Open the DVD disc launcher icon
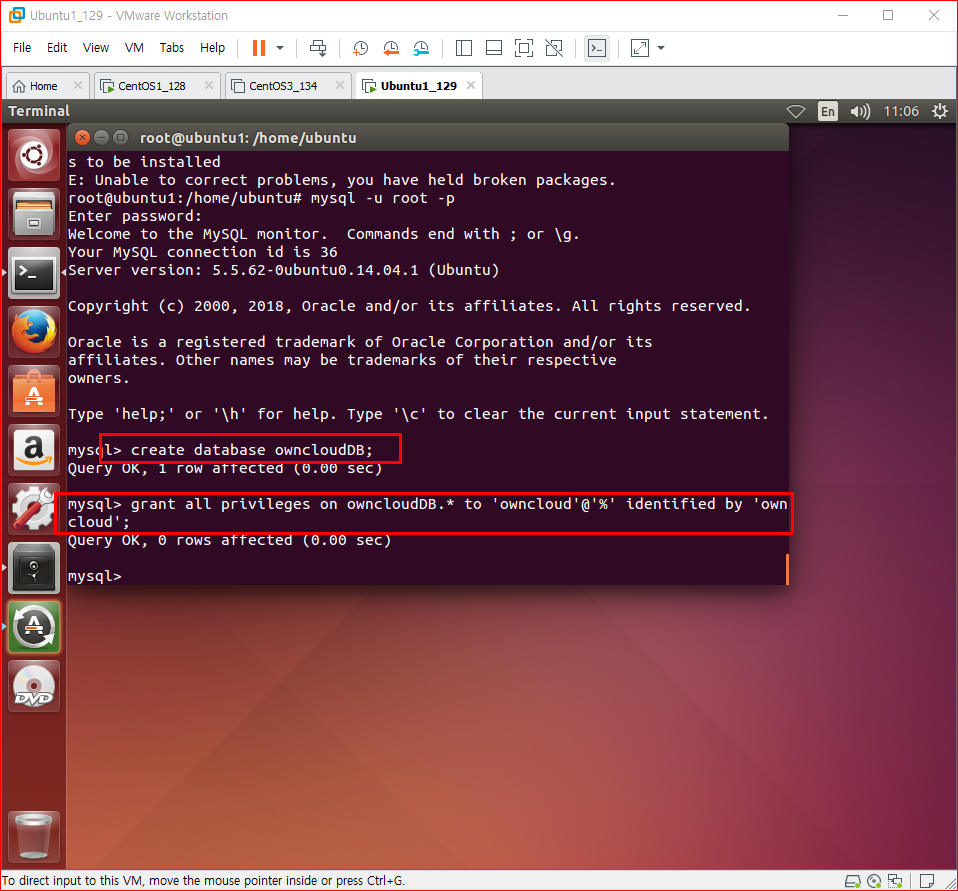Image resolution: width=958 pixels, height=891 pixels. point(34,686)
